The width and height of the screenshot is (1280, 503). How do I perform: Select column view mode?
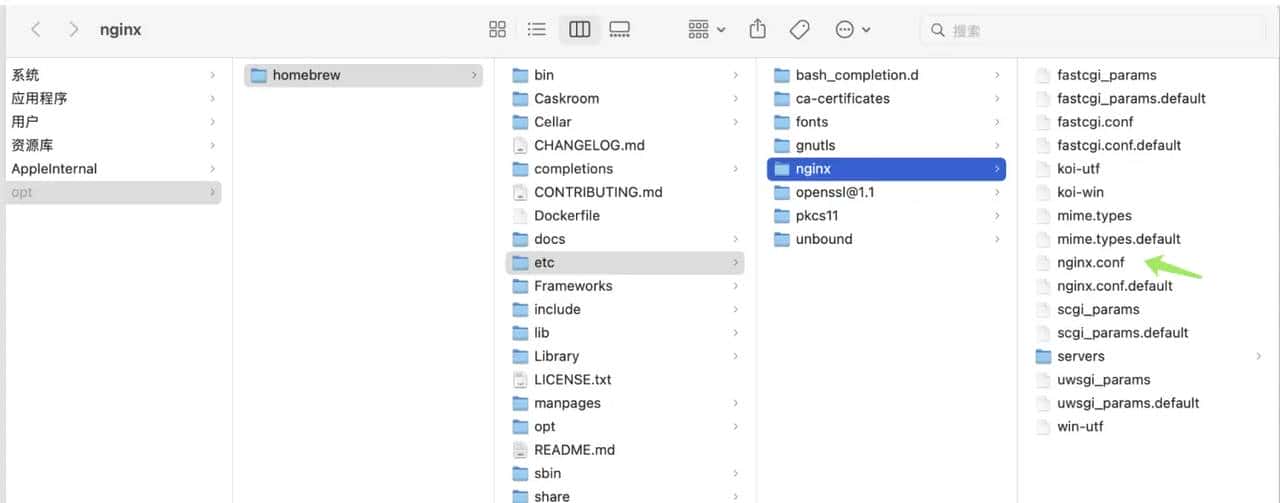pyautogui.click(x=579, y=30)
